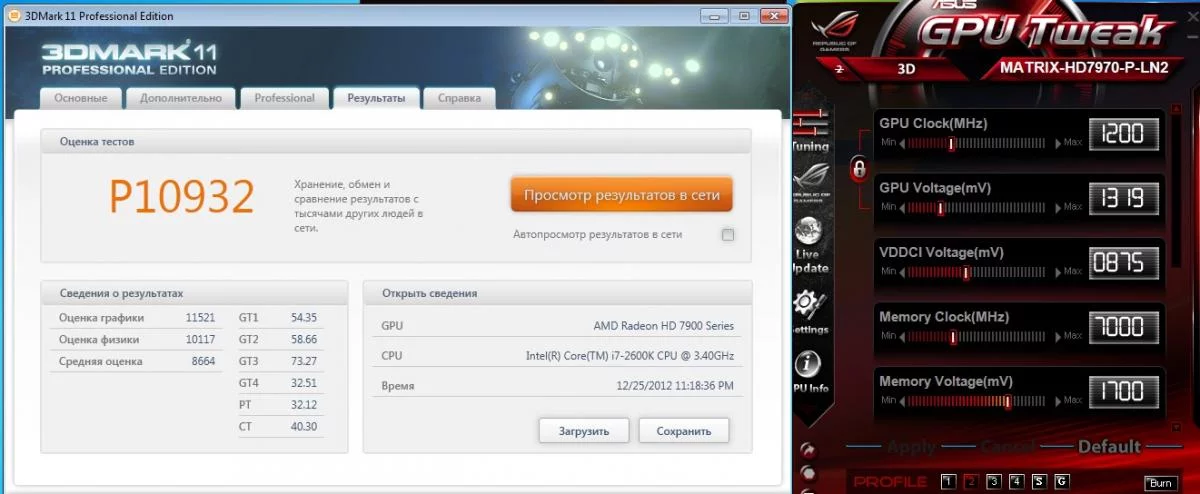Image resolution: width=1200 pixels, height=494 pixels.
Task: Select profile 4 in GPU Tweak
Action: (x=1016, y=482)
